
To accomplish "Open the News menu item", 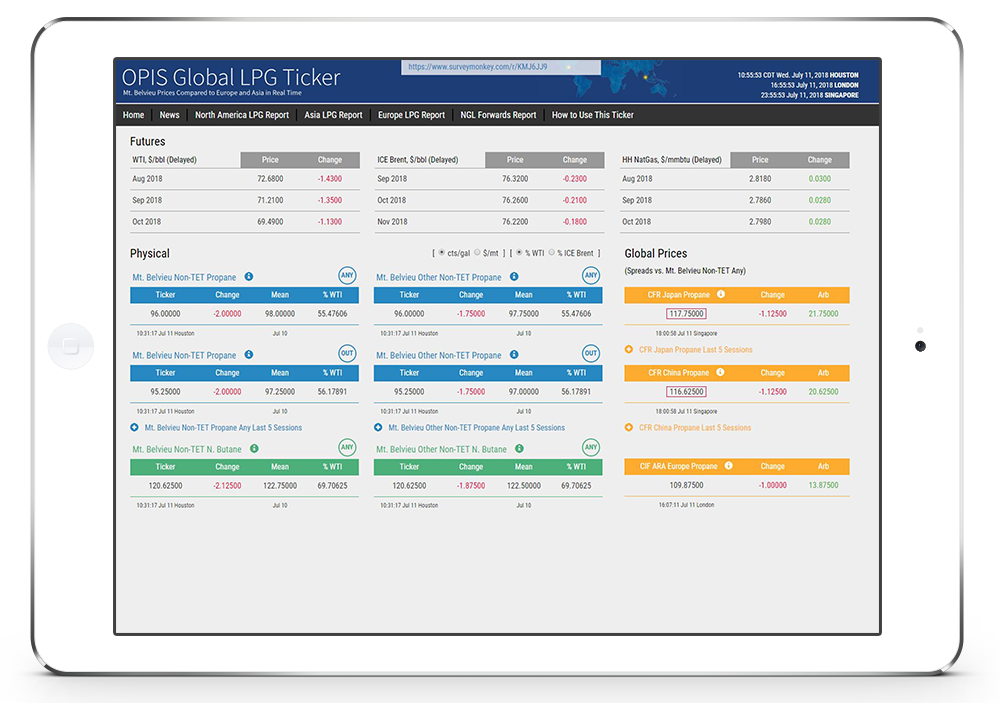I will [x=169, y=115].
